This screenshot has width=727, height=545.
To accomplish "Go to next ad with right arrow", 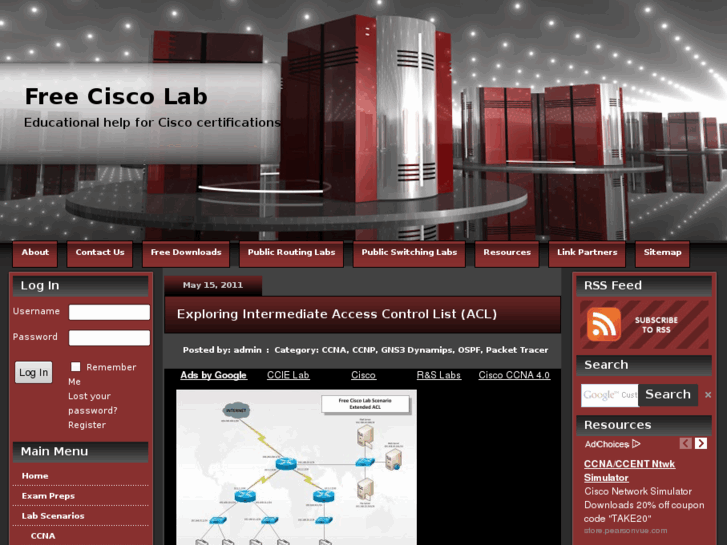I will 701,443.
